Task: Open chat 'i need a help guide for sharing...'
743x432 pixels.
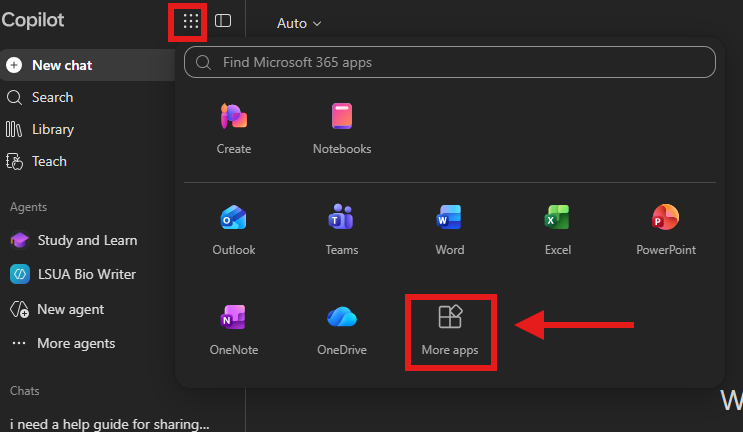Action: [109, 424]
